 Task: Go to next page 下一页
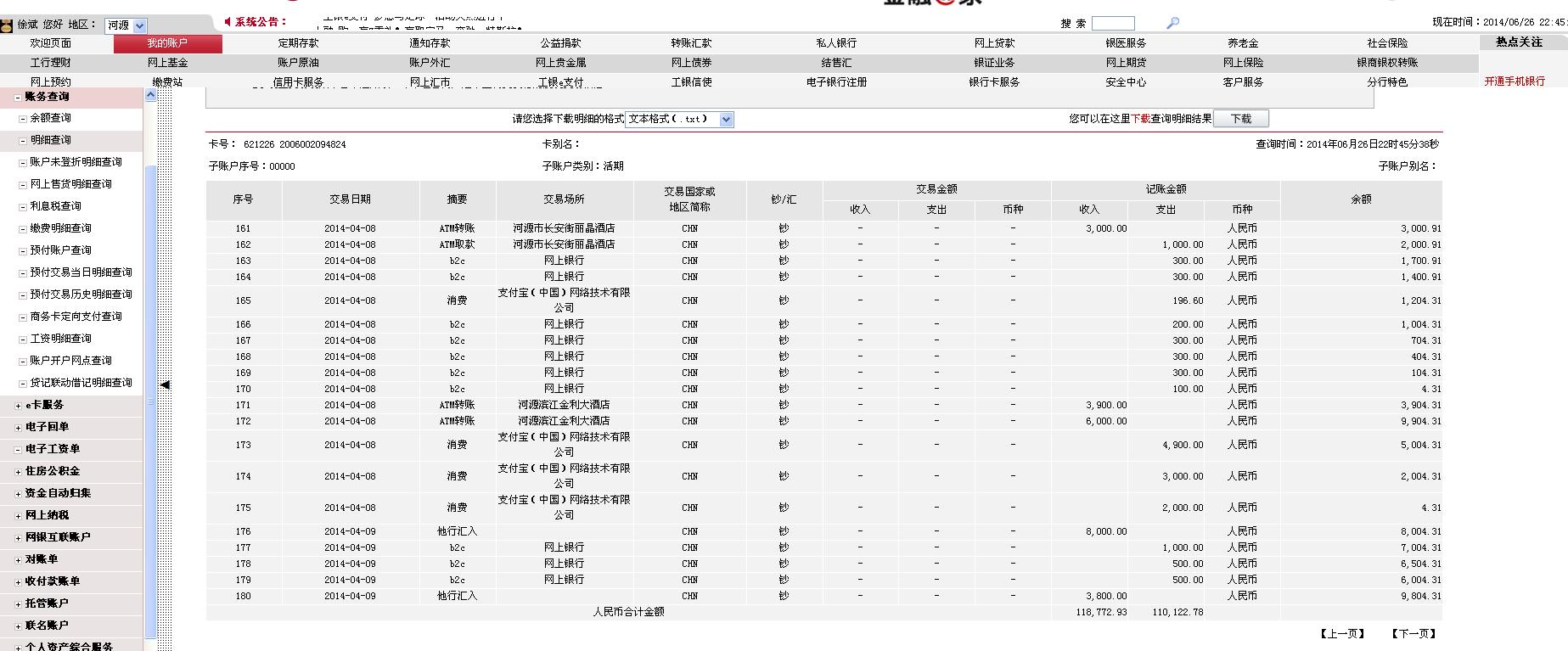[x=1413, y=634]
